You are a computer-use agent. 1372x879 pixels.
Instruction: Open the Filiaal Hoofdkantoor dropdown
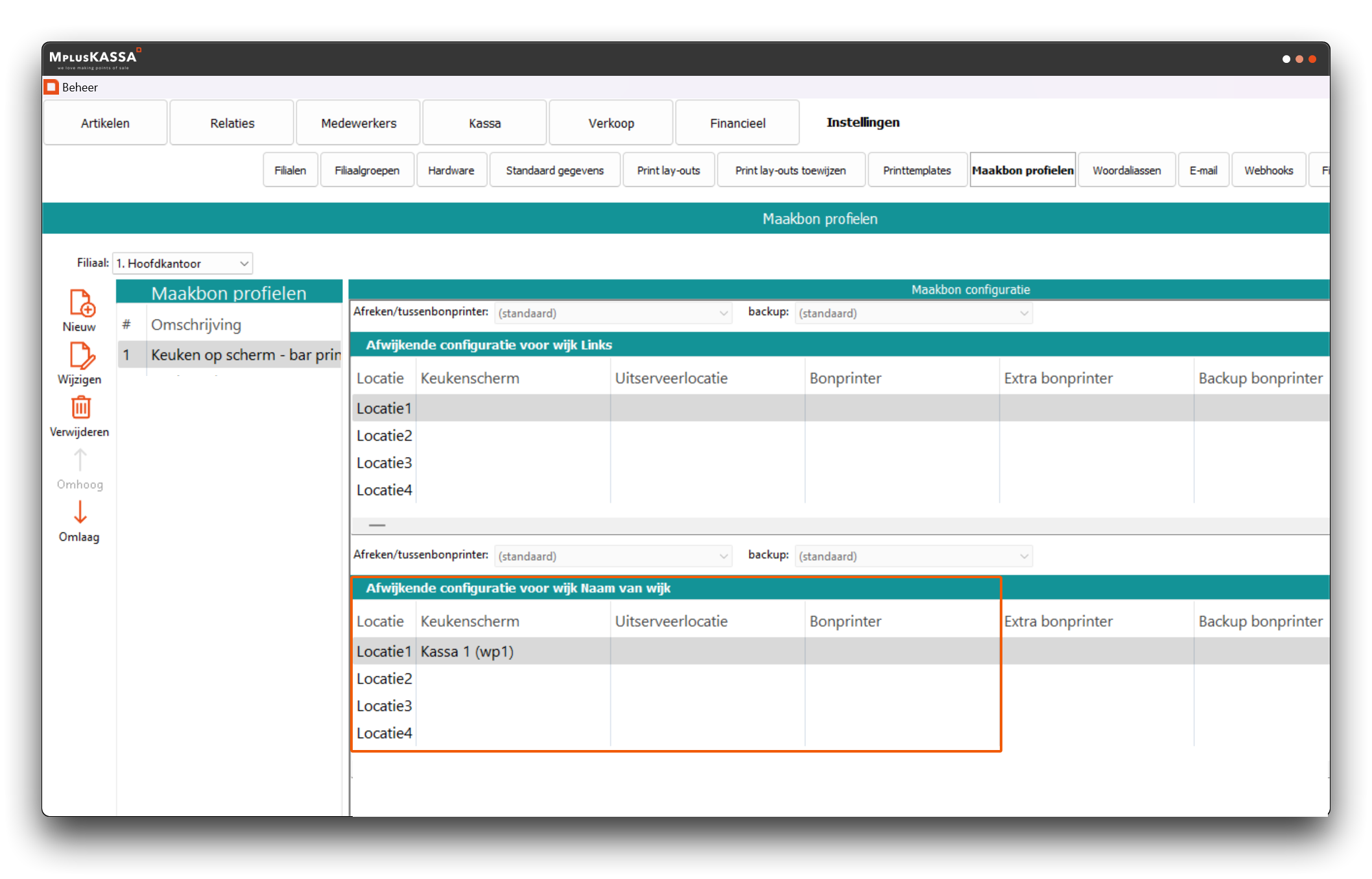(x=182, y=263)
